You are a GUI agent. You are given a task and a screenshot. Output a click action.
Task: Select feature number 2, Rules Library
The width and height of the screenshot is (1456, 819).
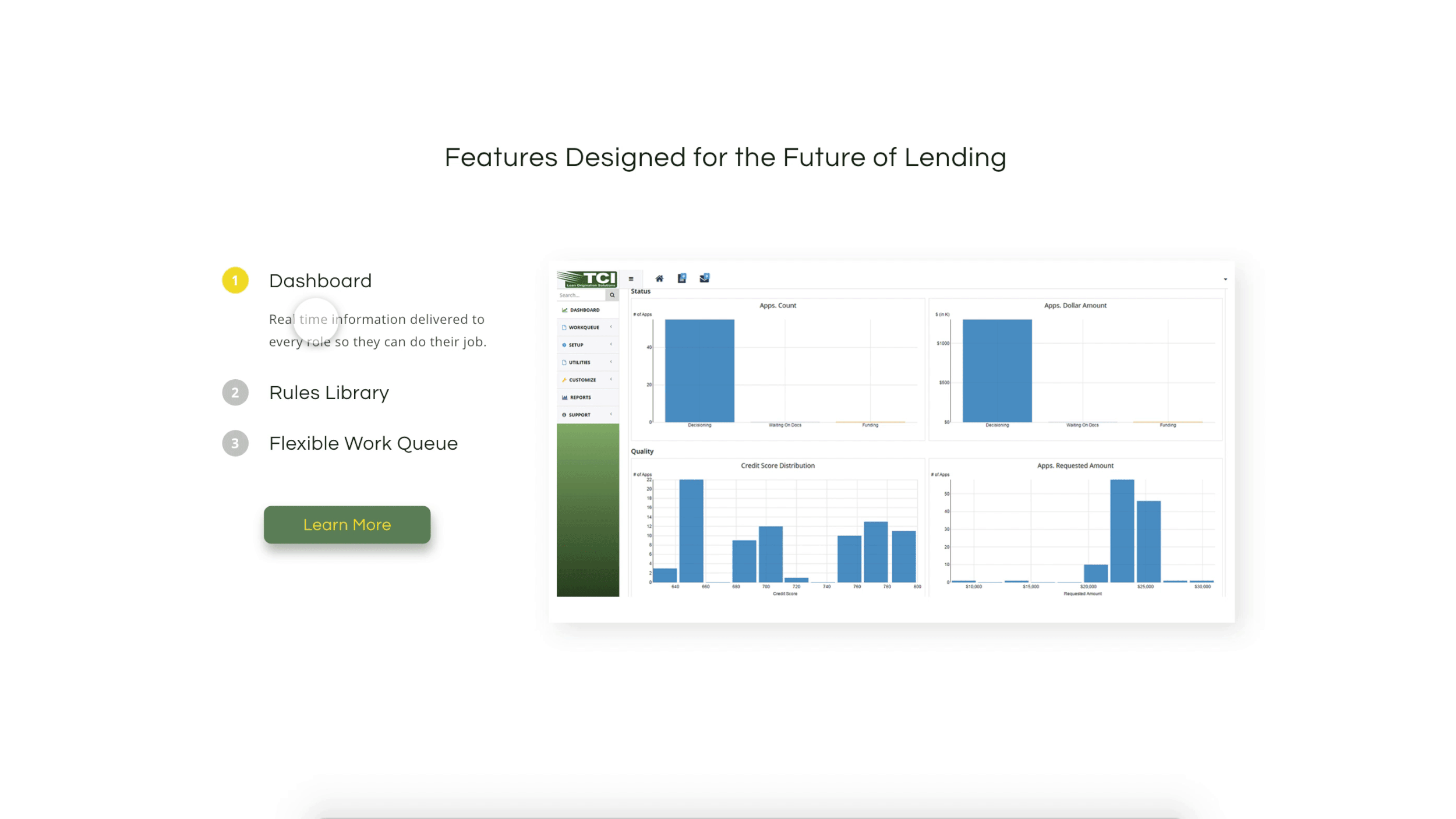[329, 393]
